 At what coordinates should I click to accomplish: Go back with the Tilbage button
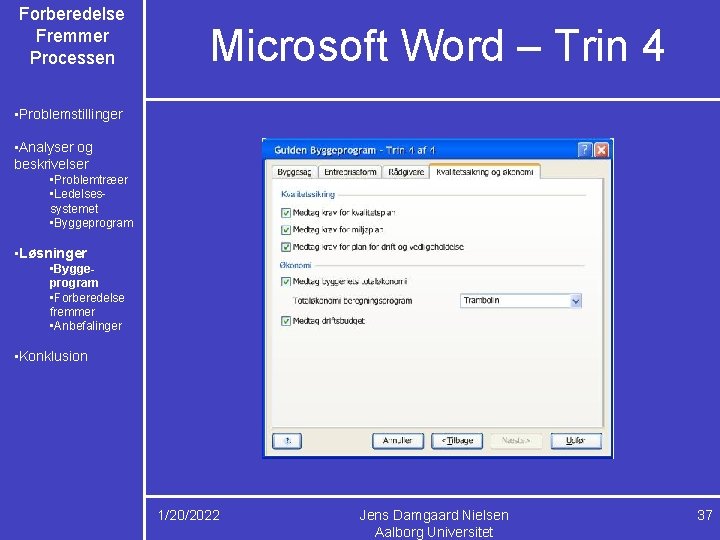pyautogui.click(x=457, y=441)
